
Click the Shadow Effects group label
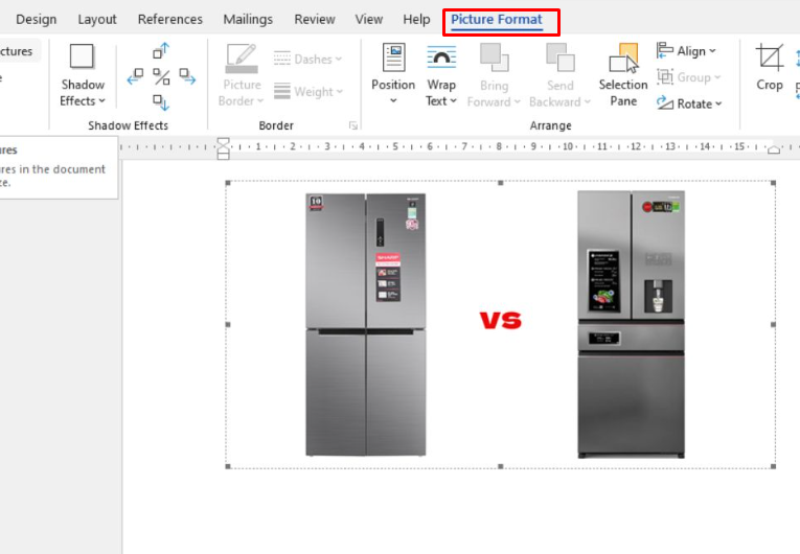(x=128, y=125)
